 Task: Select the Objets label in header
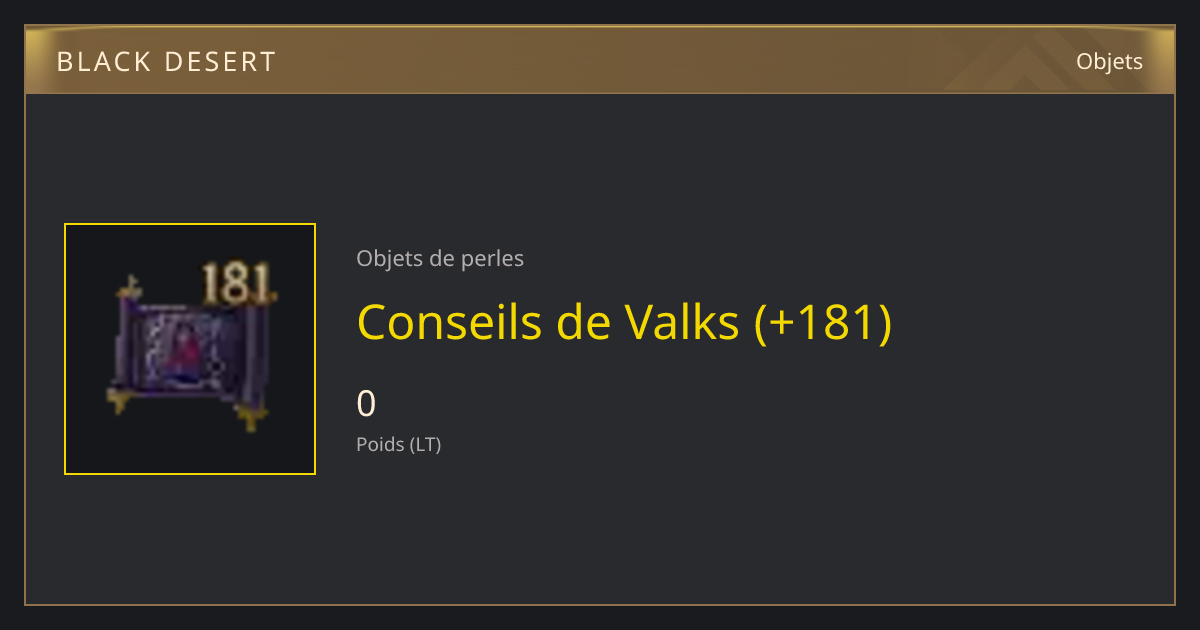coord(1109,62)
